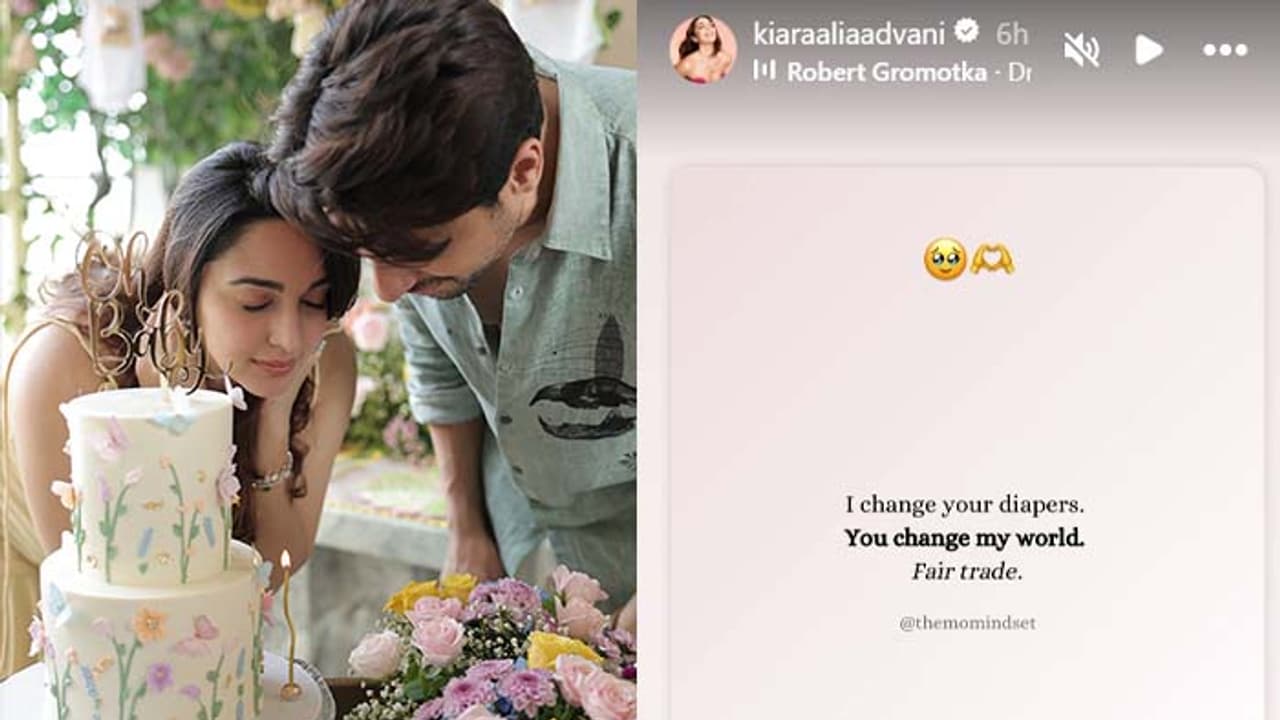Click the blue verified badge
The height and width of the screenshot is (720, 1280).
click(x=966, y=32)
